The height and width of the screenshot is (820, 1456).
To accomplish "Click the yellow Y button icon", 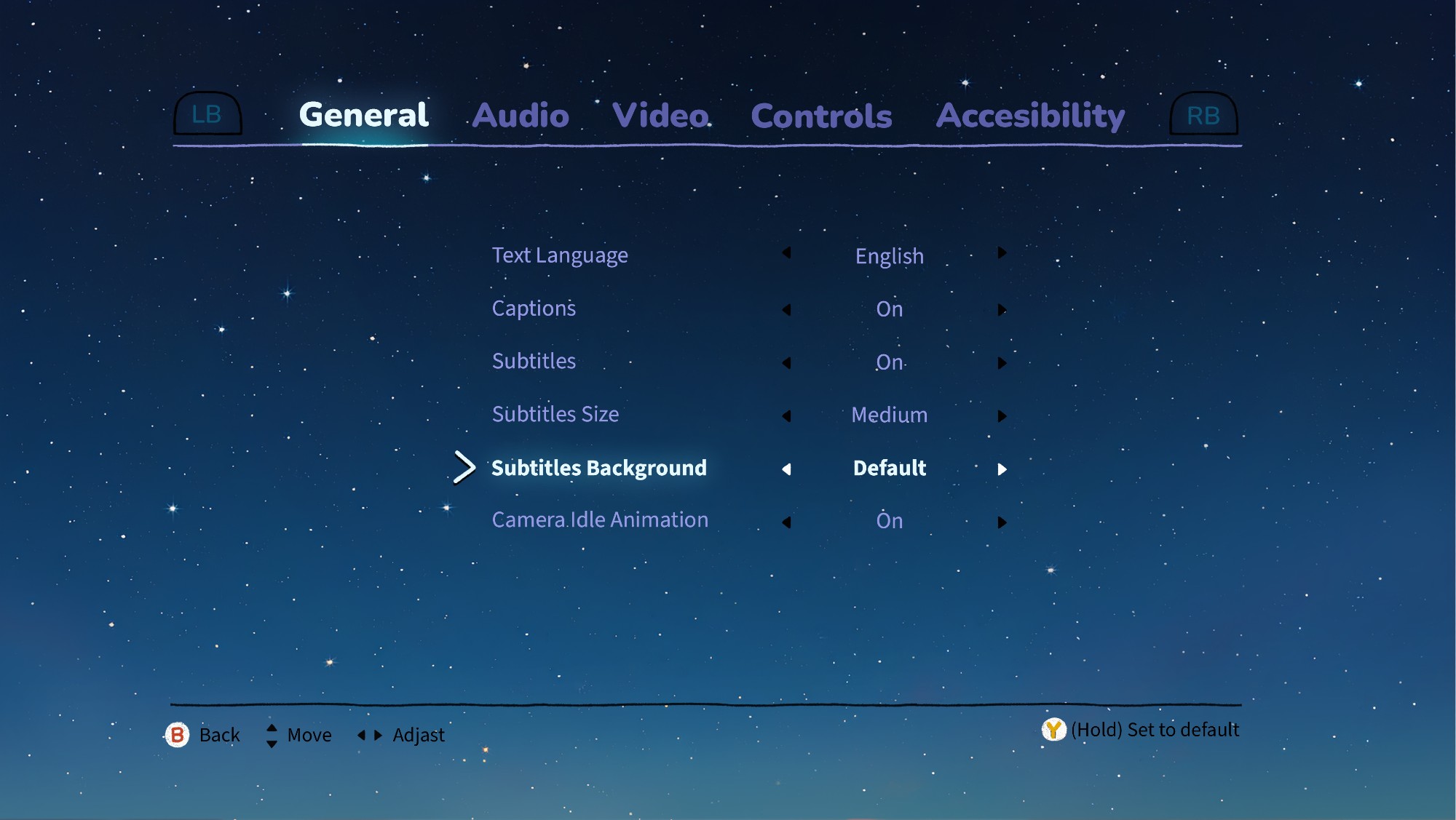I will point(1053,729).
